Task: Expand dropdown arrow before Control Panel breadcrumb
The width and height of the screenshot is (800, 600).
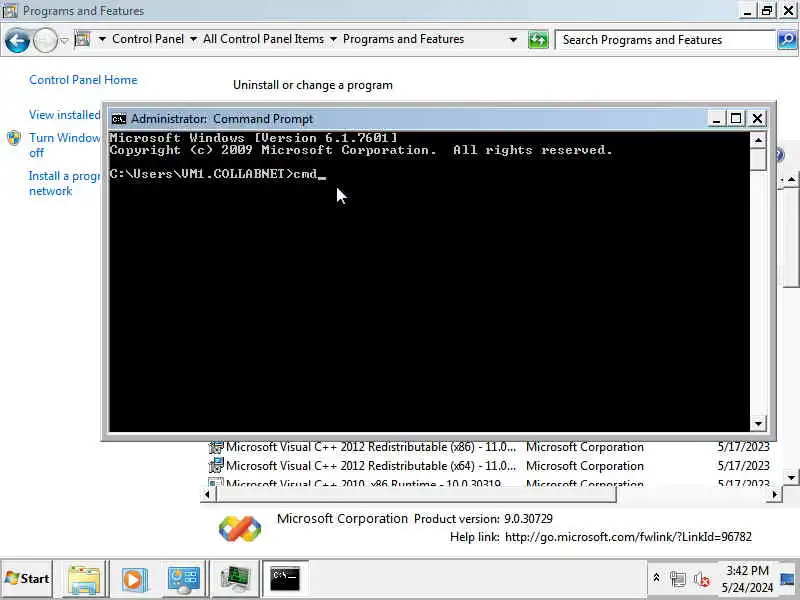Action: 102,39
